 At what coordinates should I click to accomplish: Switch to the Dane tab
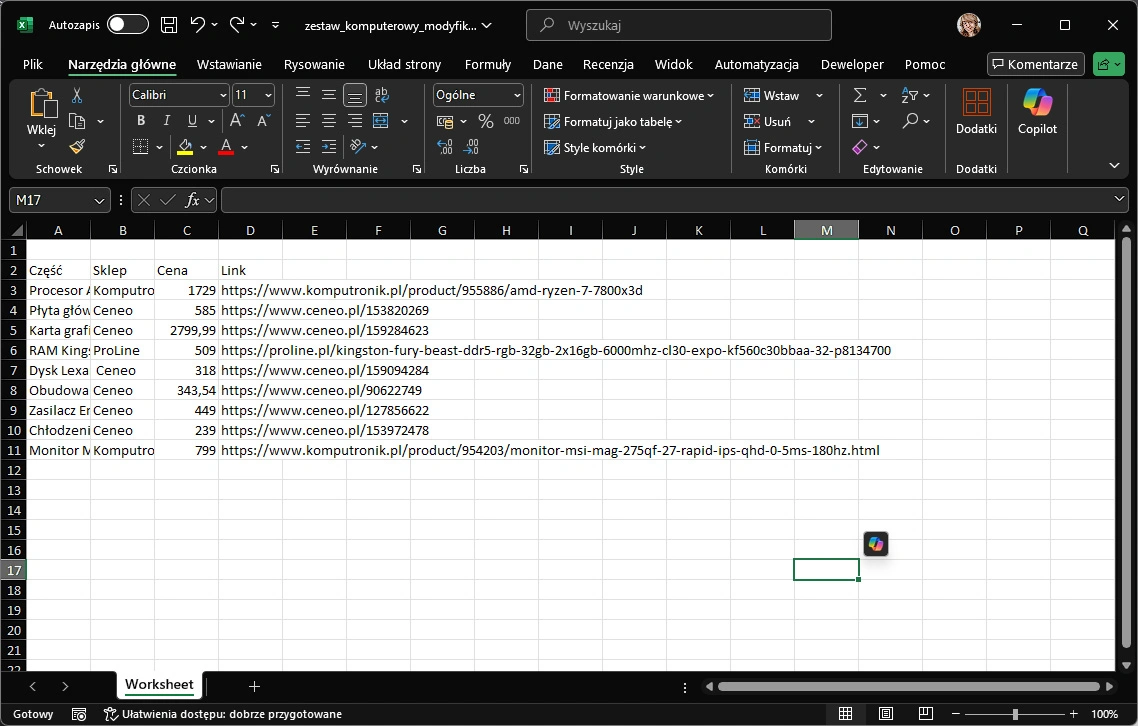tap(548, 65)
